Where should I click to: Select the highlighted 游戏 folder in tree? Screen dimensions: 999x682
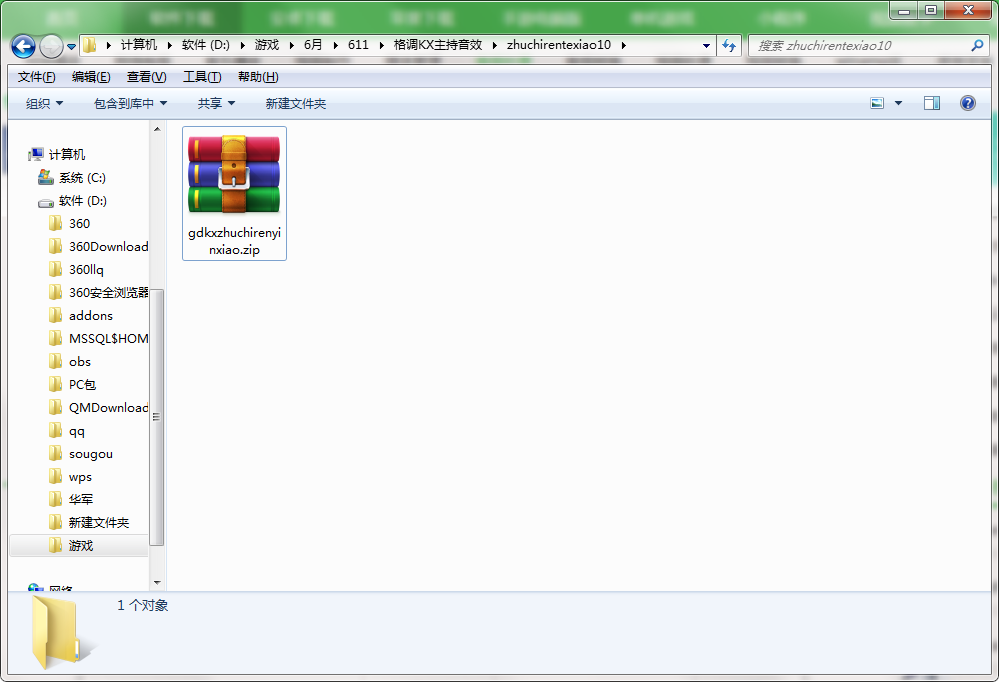coord(81,546)
